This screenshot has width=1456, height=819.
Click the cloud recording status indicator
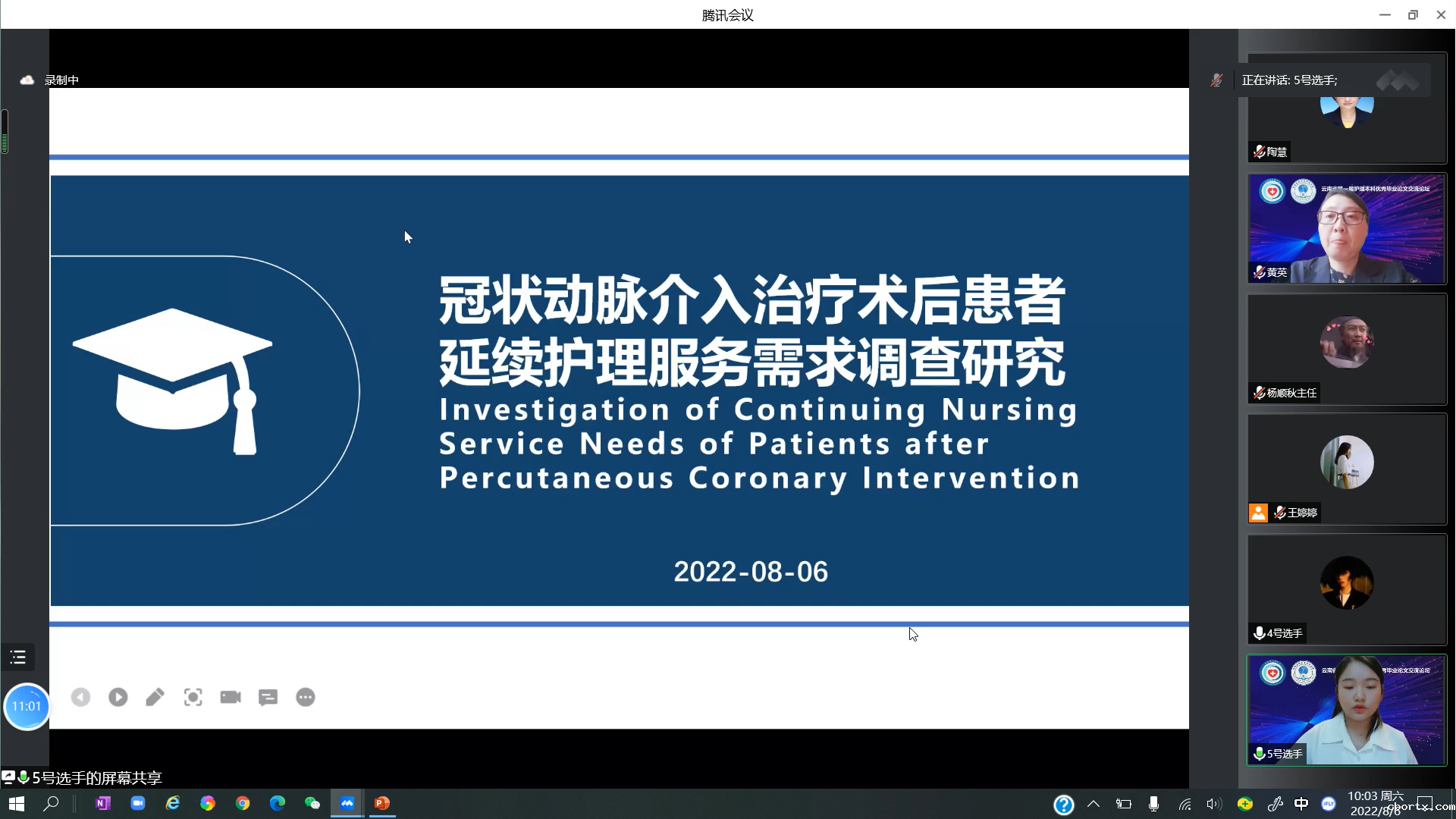tap(28, 80)
